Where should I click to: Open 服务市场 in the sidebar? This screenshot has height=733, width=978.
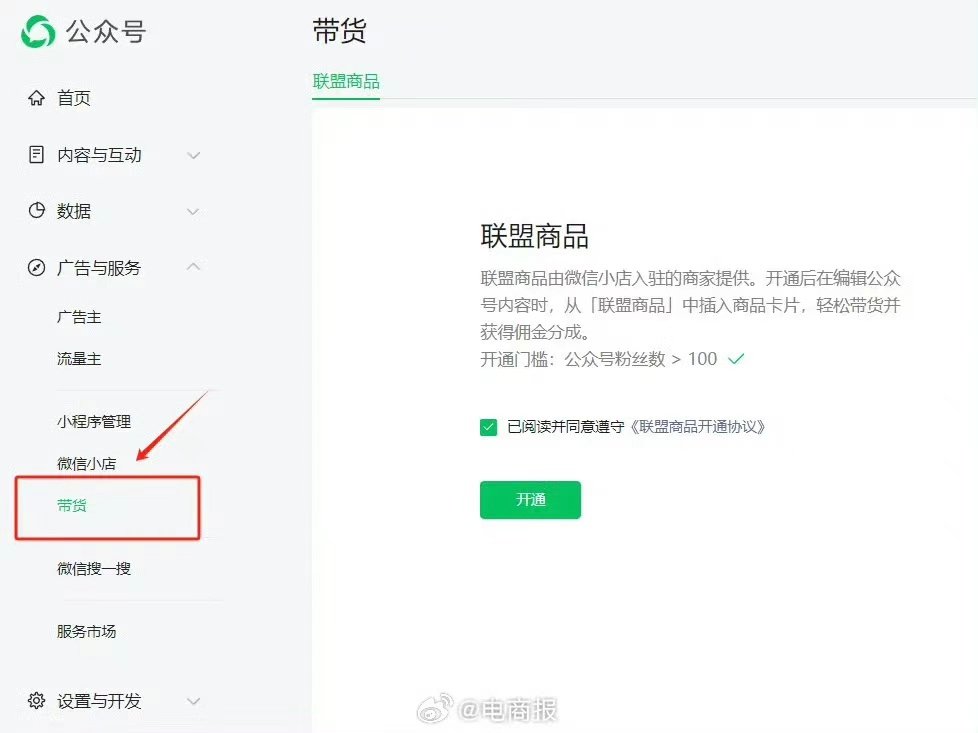(x=86, y=631)
